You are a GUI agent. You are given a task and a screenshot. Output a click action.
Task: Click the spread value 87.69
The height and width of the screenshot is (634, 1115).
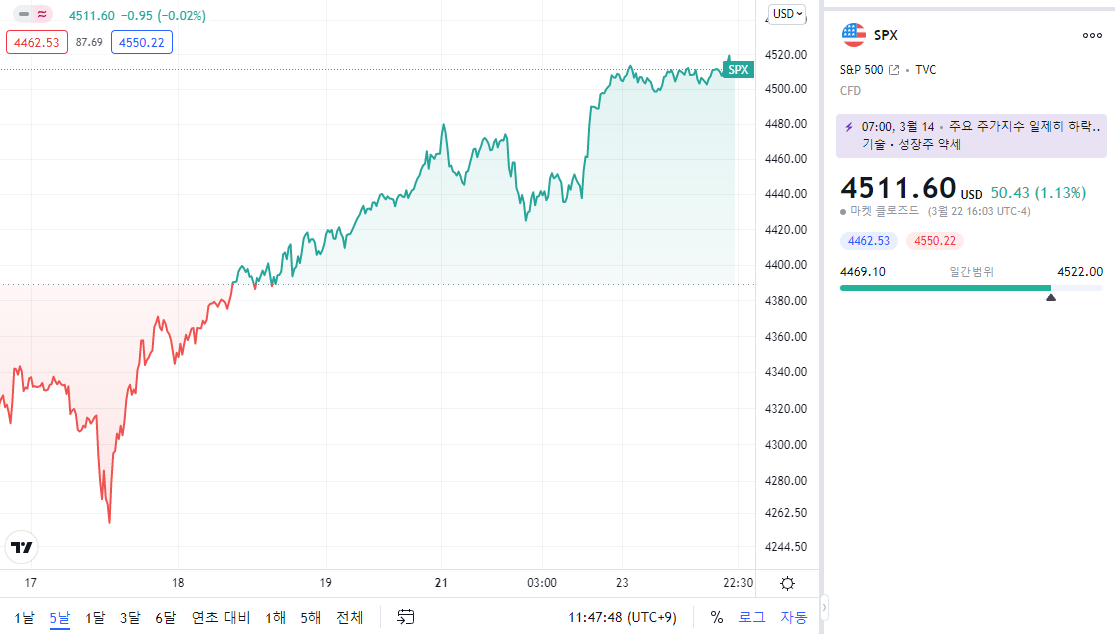pos(89,43)
